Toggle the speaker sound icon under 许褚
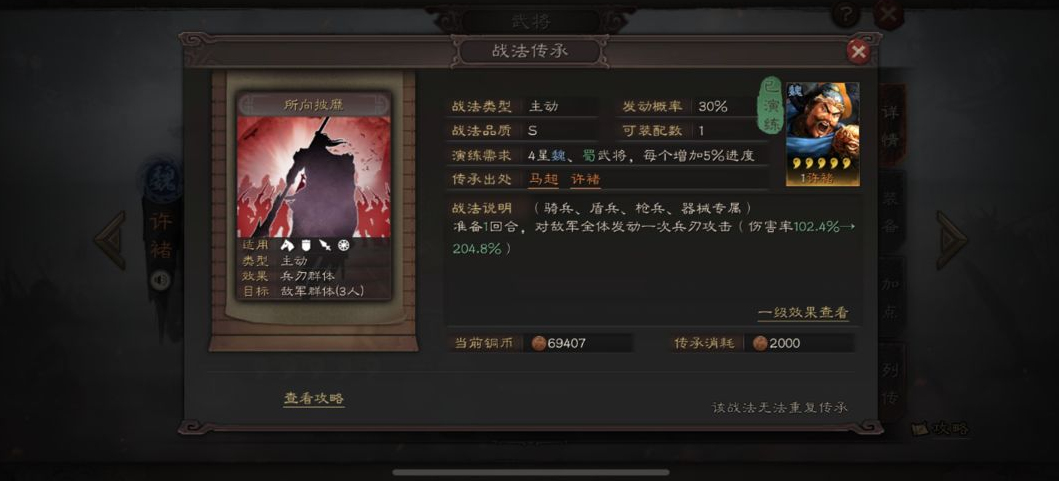The image size is (1059, 481). 160,280
